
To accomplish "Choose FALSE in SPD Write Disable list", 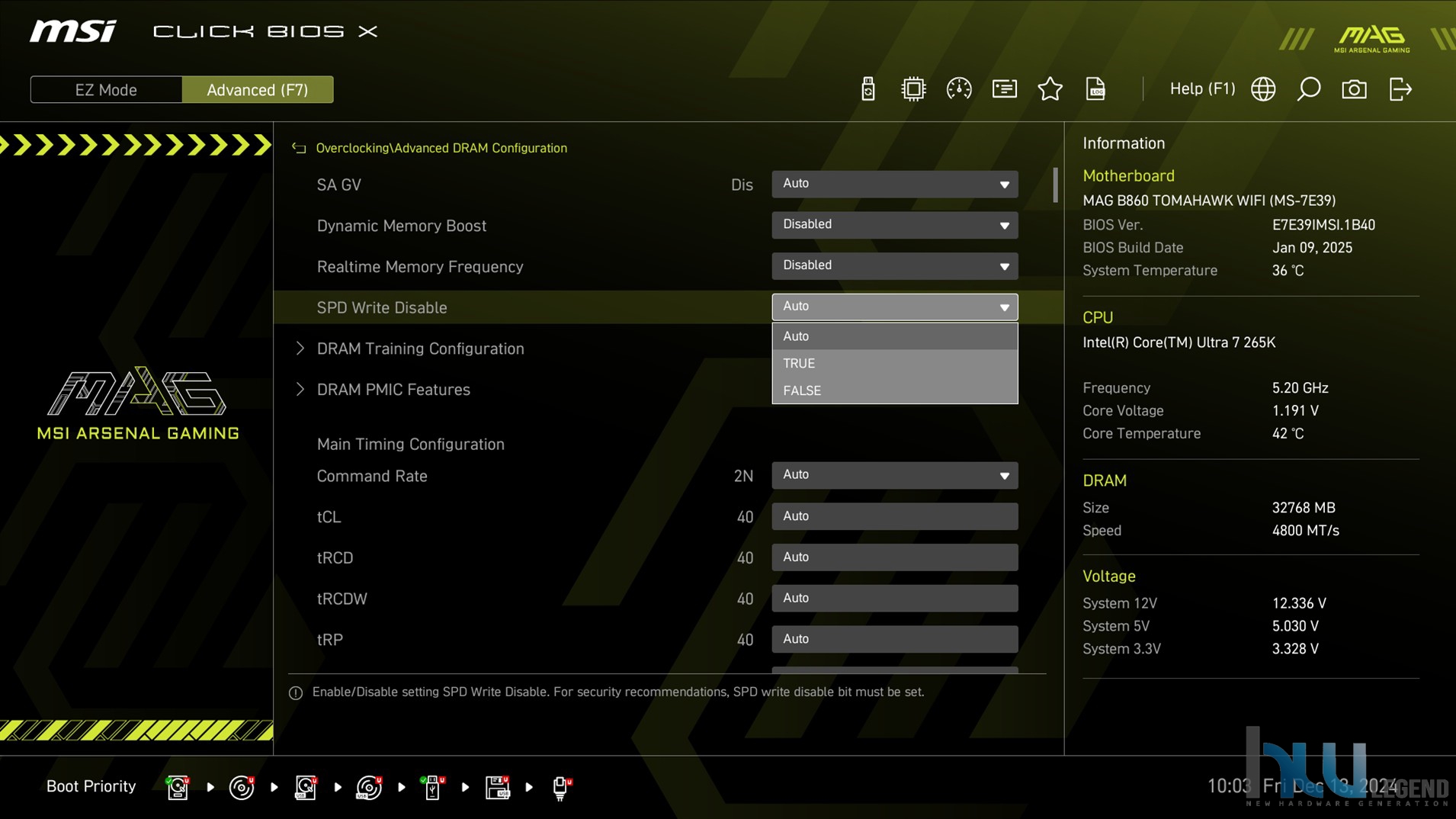I will pyautogui.click(x=894, y=390).
